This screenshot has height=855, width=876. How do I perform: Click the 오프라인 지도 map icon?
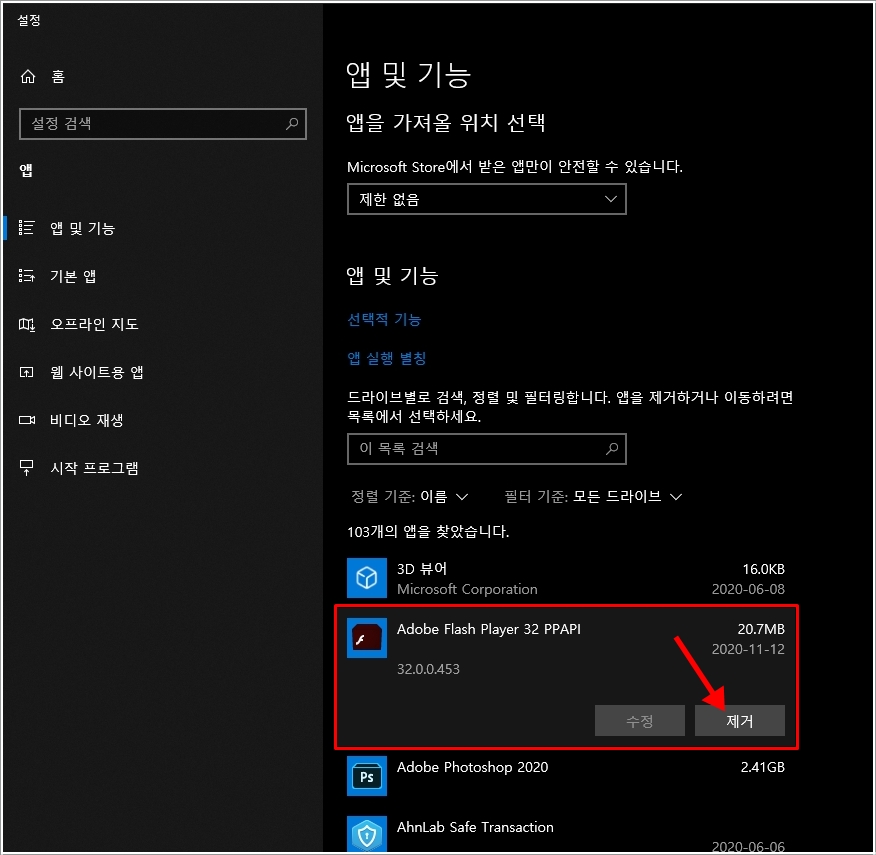pos(26,324)
